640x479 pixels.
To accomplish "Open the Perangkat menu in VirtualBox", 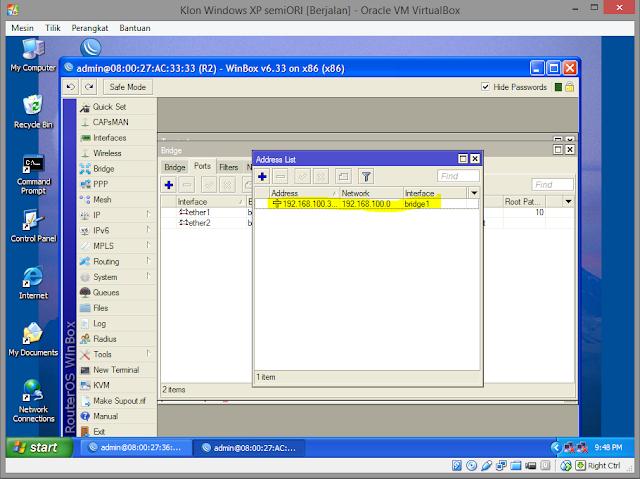I will (x=90, y=28).
